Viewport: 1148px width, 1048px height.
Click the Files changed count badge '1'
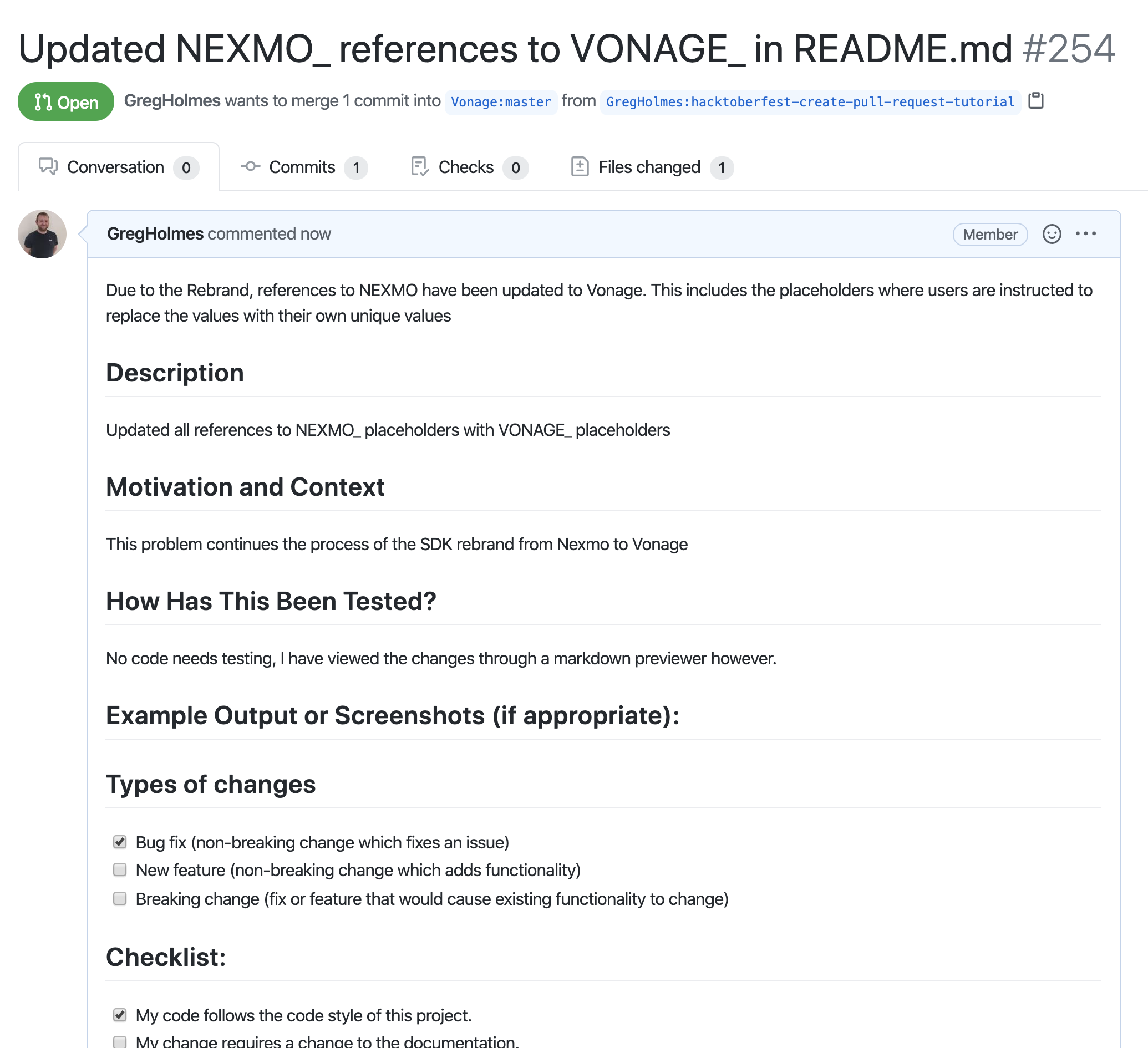(x=722, y=168)
